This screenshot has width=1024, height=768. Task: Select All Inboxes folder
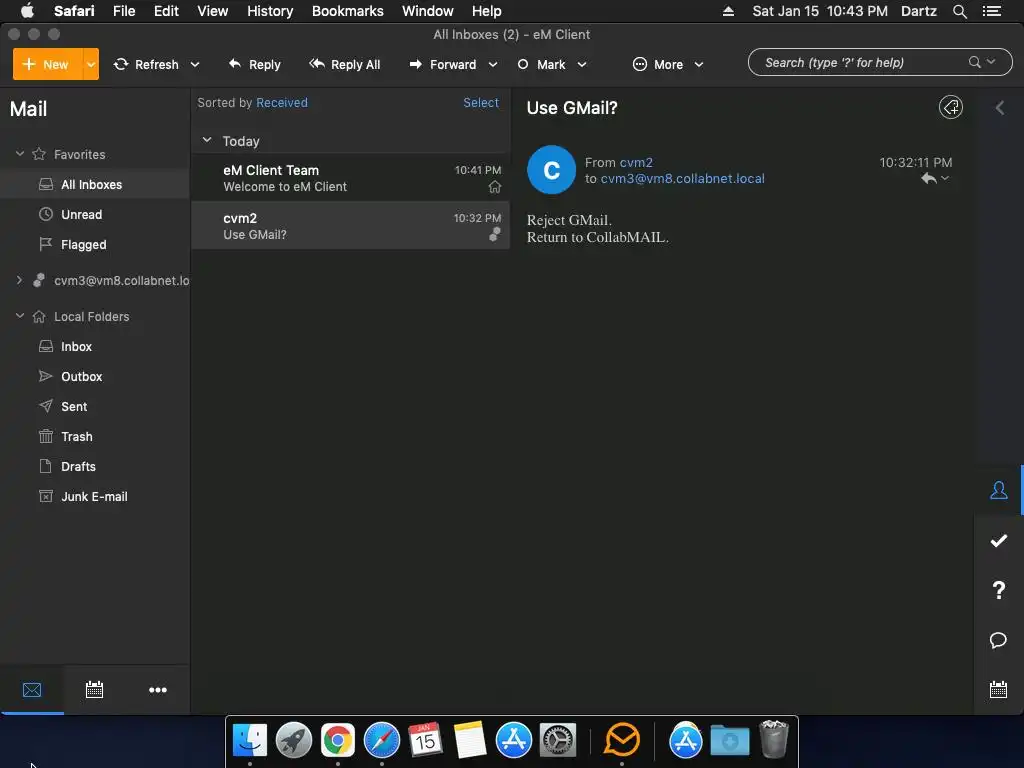(95, 184)
